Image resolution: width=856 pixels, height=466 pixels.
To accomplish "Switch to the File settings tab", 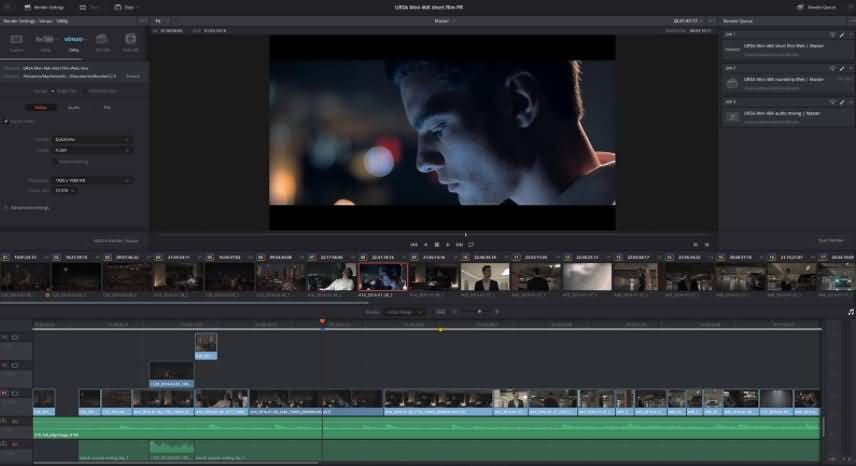I will point(107,107).
